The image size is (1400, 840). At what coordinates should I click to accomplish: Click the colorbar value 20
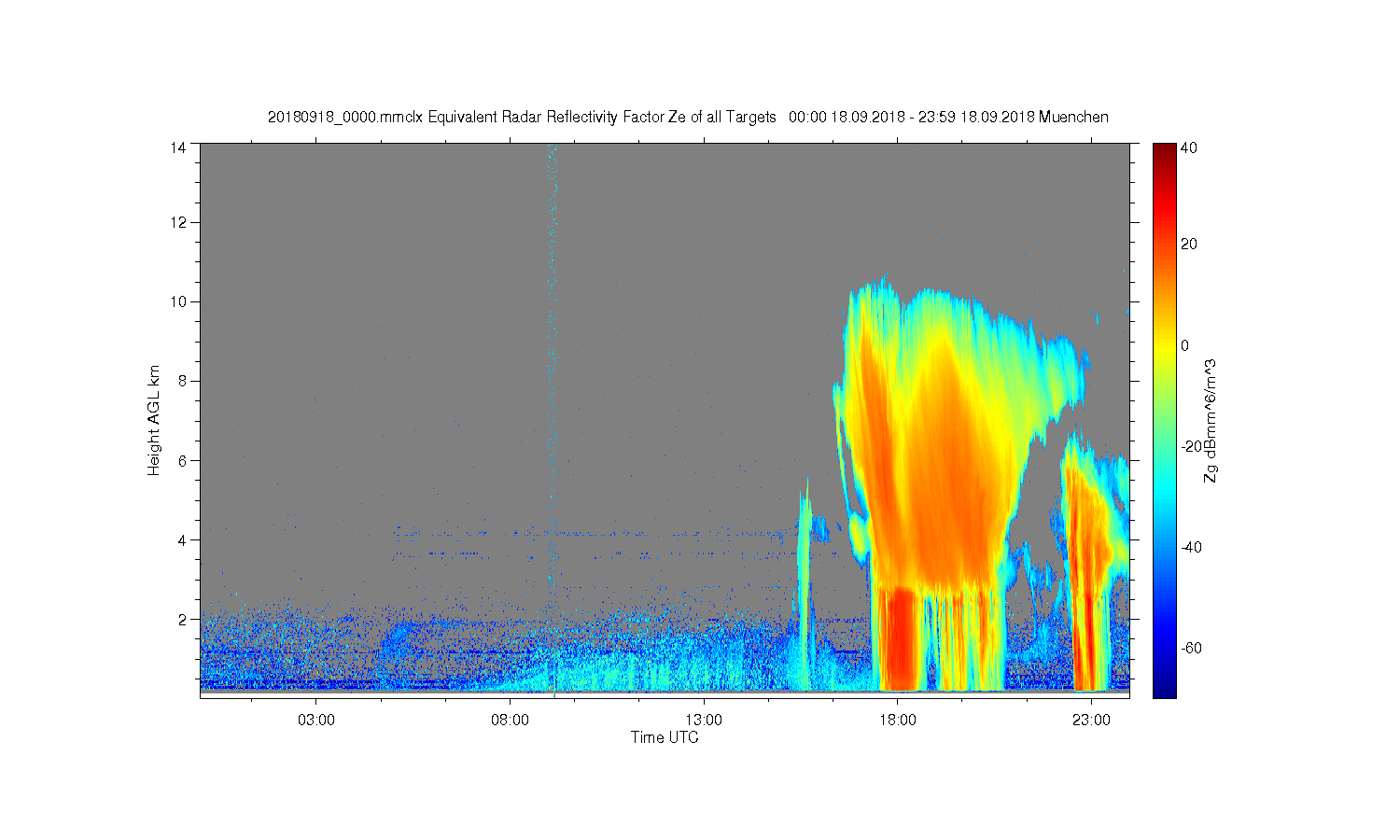coord(1189,245)
